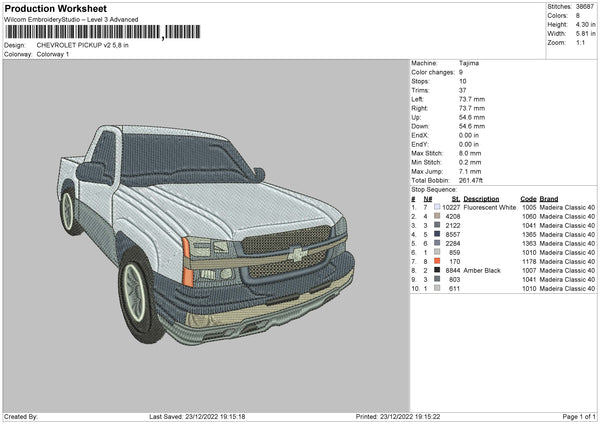The image size is (600, 424).
Task: Select the Colorway 1 value
Action: [53, 54]
